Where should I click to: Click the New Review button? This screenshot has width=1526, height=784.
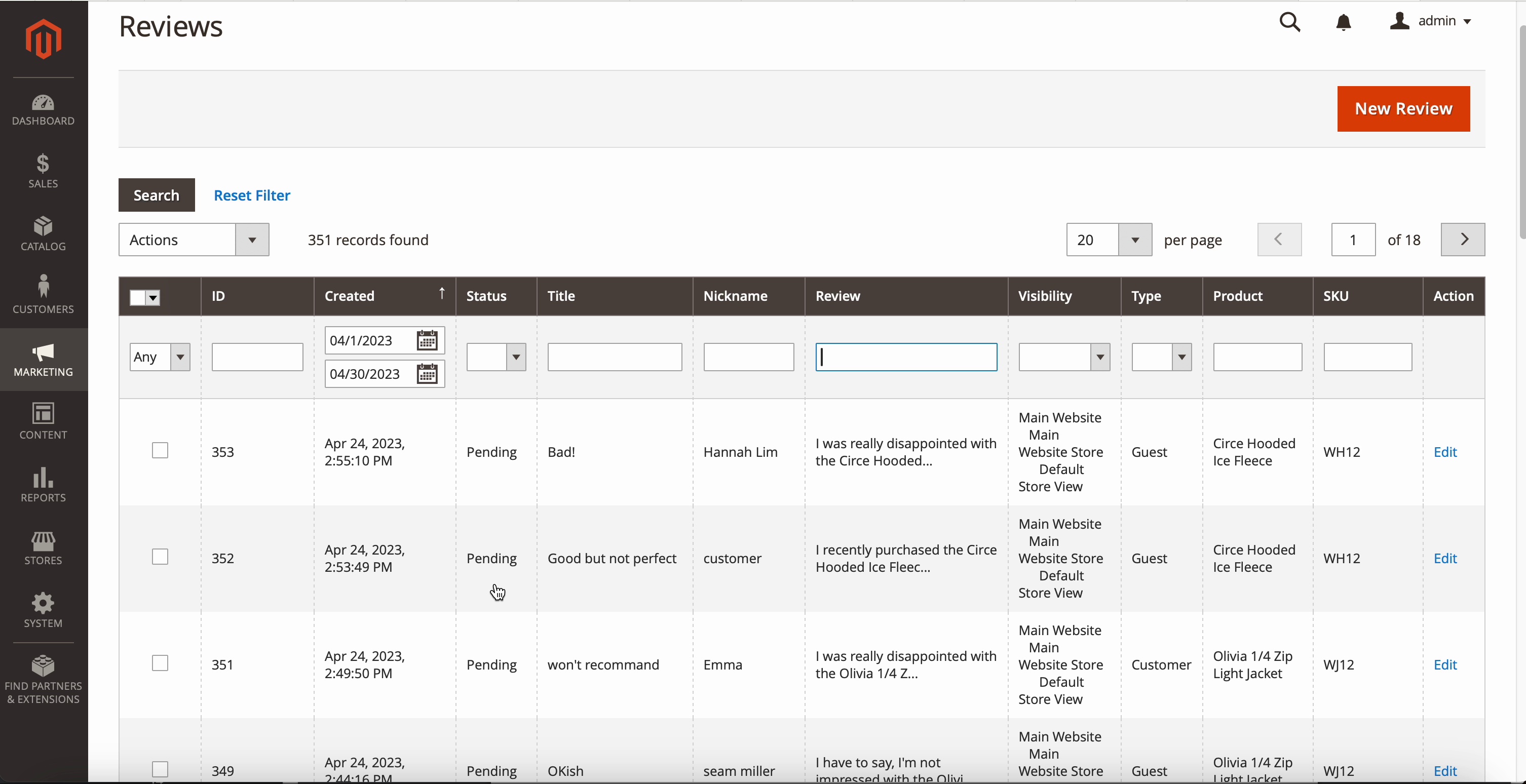click(x=1403, y=109)
